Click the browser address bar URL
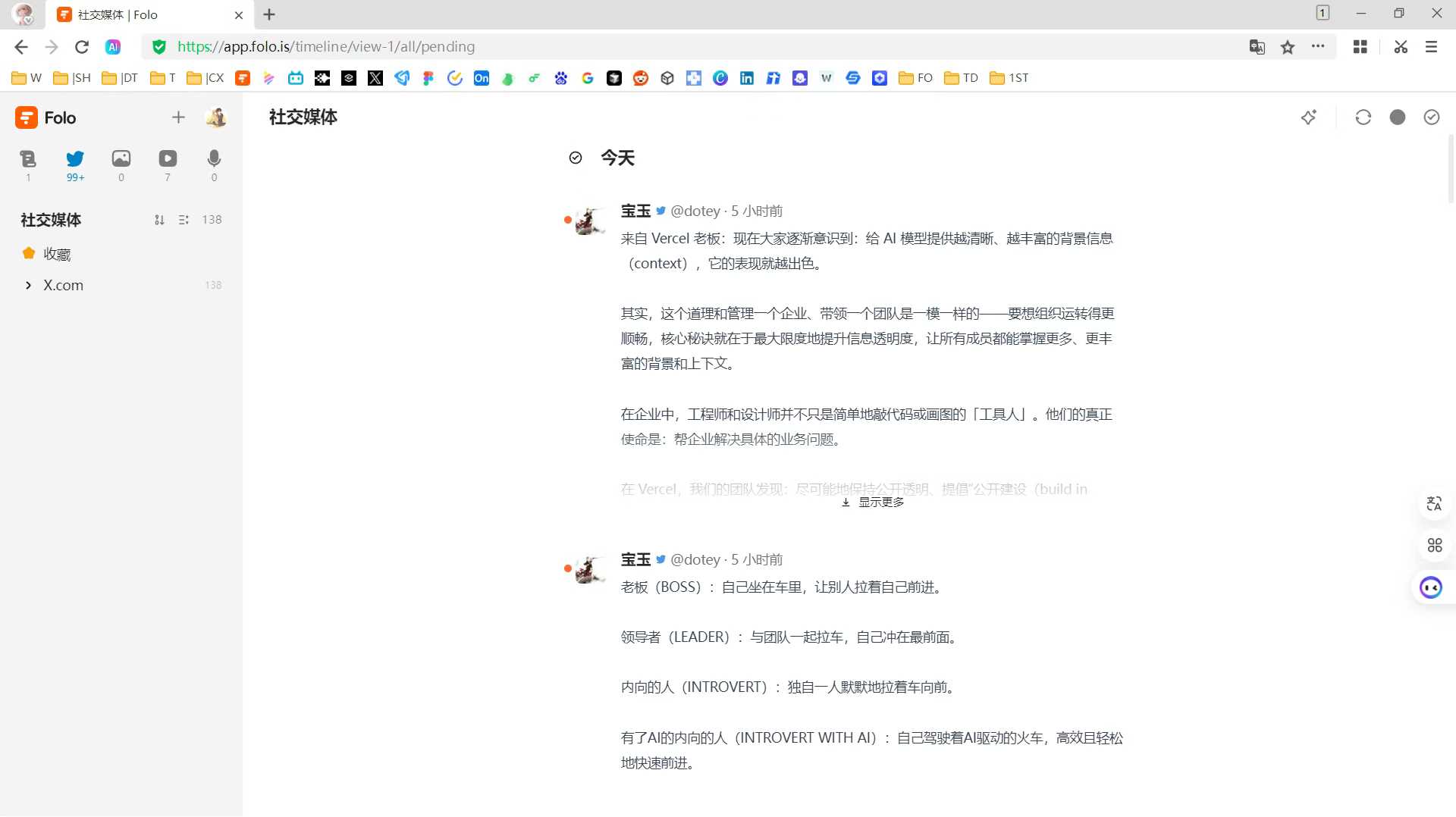Image resolution: width=1456 pixels, height=817 pixels. (326, 47)
